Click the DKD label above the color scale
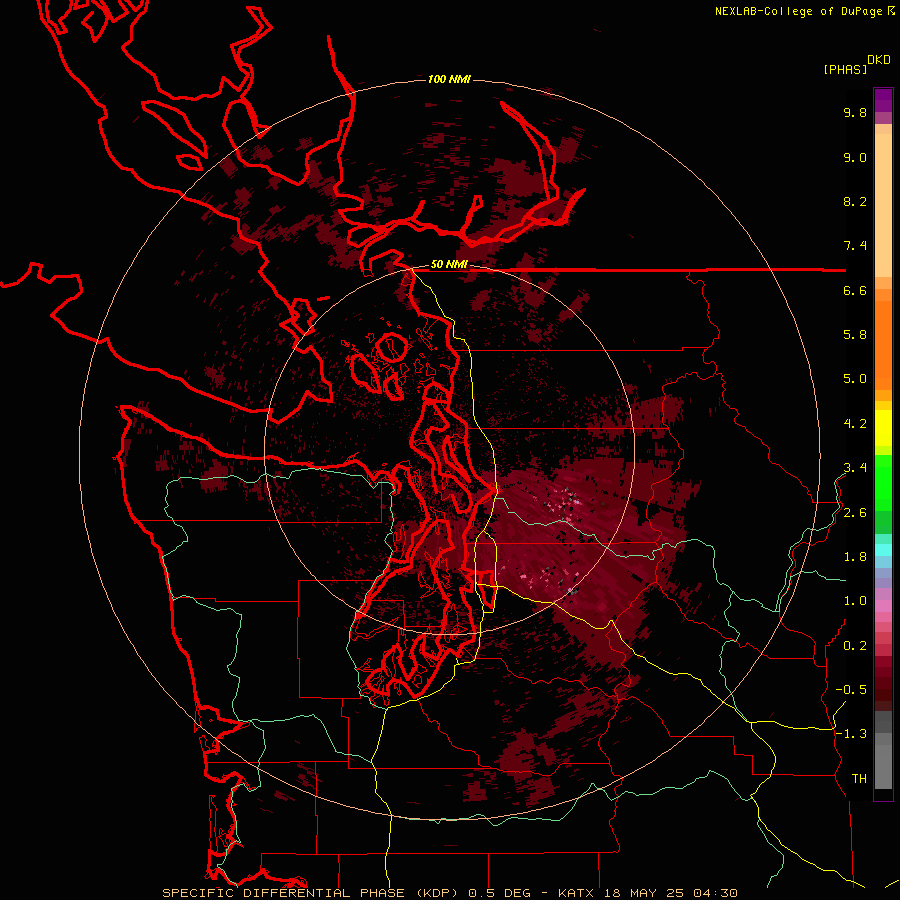This screenshot has height=900, width=900. pyautogui.click(x=878, y=60)
